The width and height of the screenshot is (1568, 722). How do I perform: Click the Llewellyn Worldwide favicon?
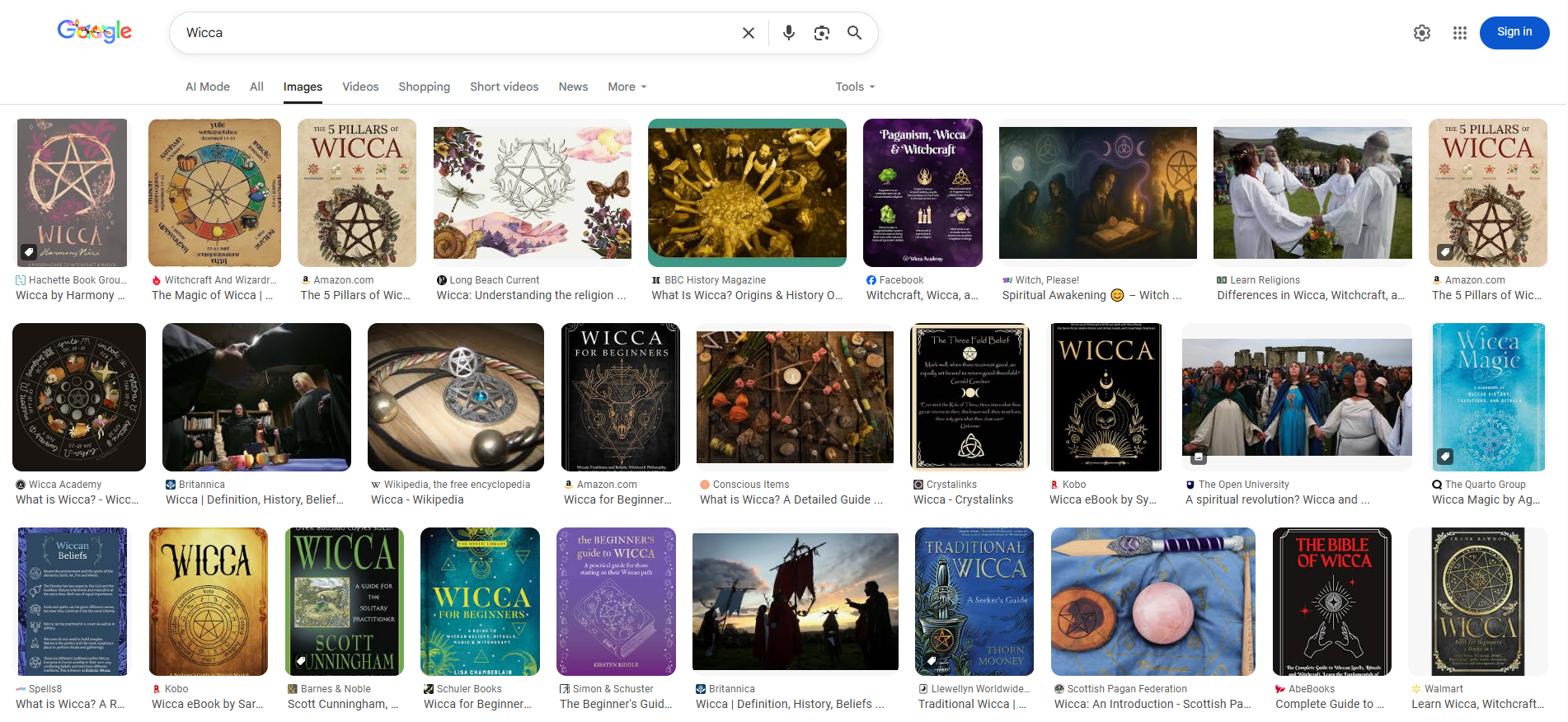(923, 689)
